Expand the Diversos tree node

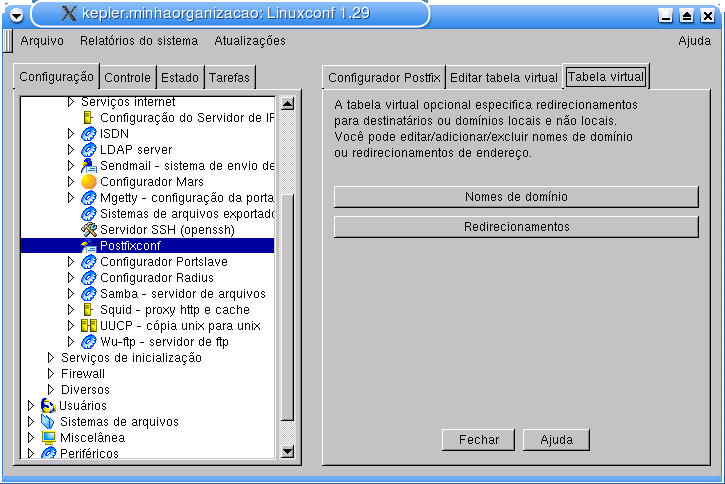click(x=51, y=390)
